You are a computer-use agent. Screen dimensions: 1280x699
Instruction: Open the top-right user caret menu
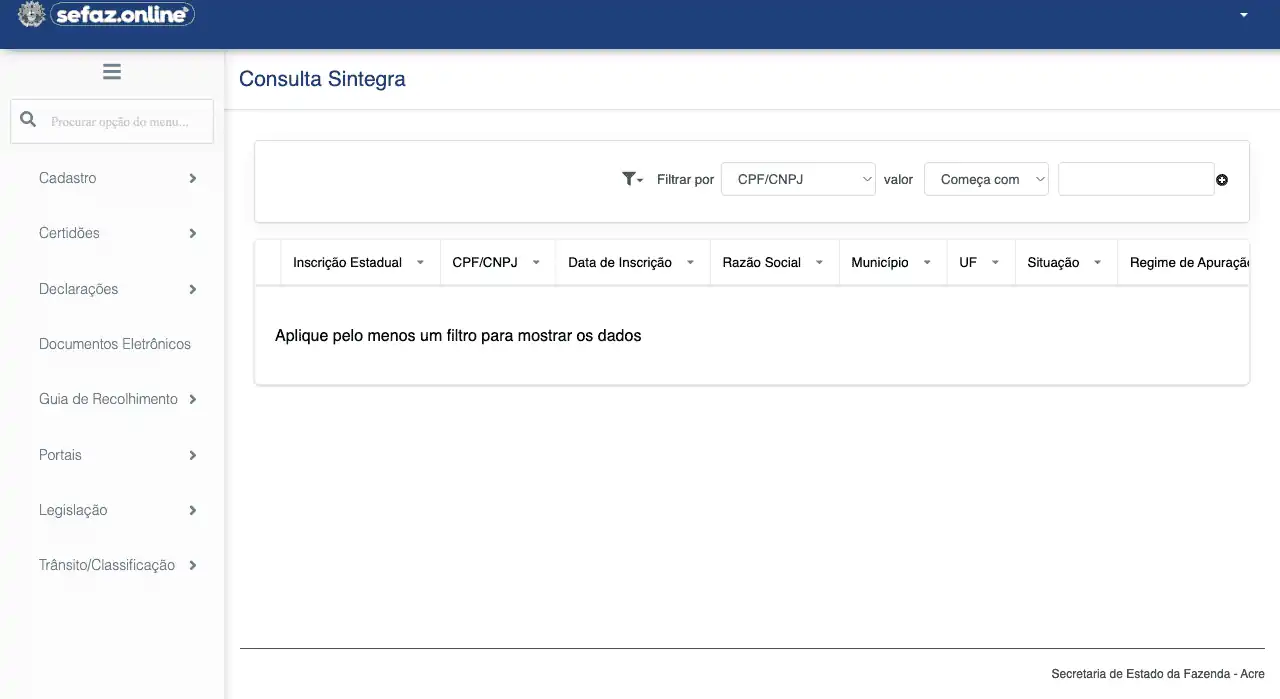pos(1244,15)
